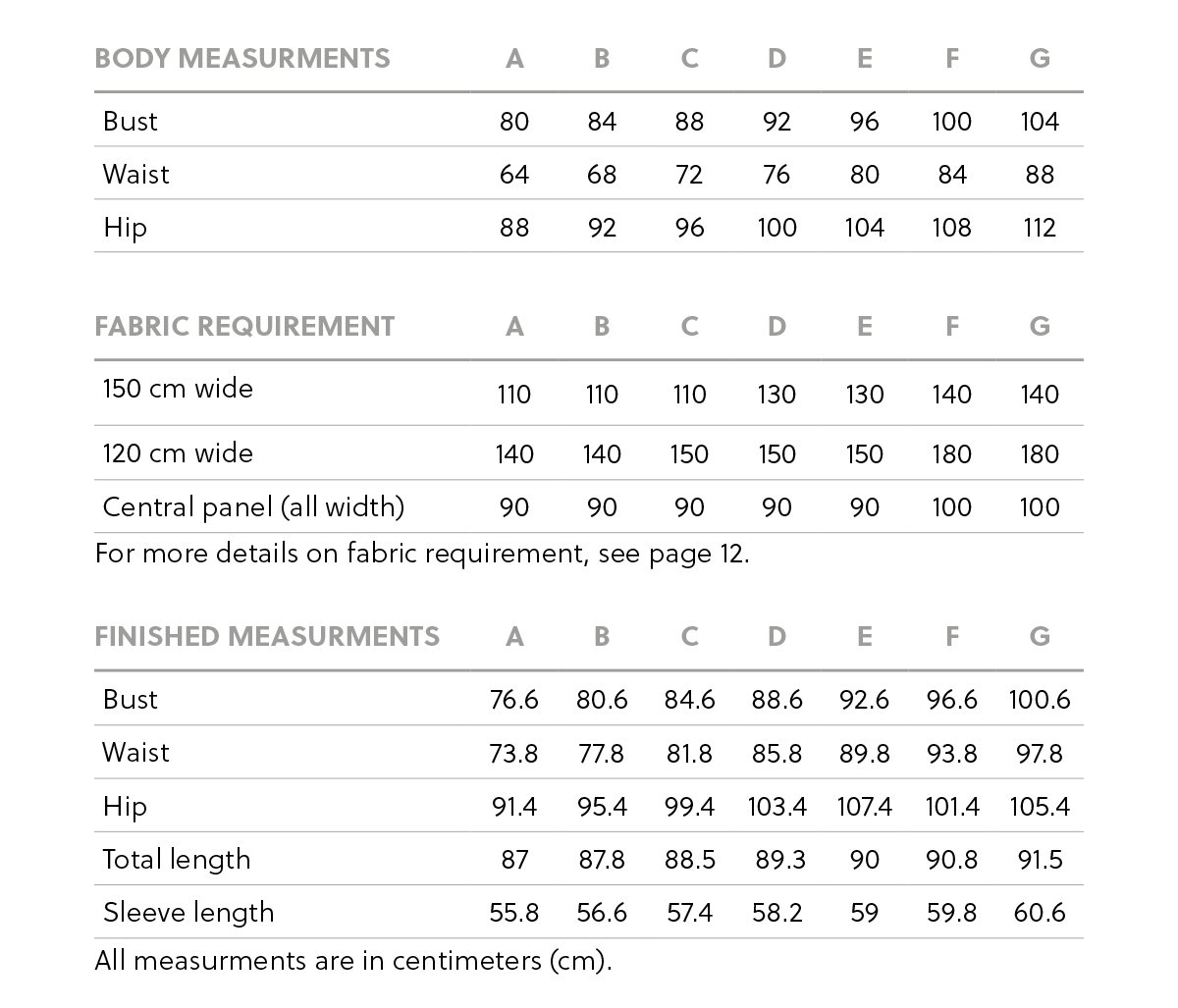Select the Sleeve length row label
The image size is (1178, 1008).
188,913
